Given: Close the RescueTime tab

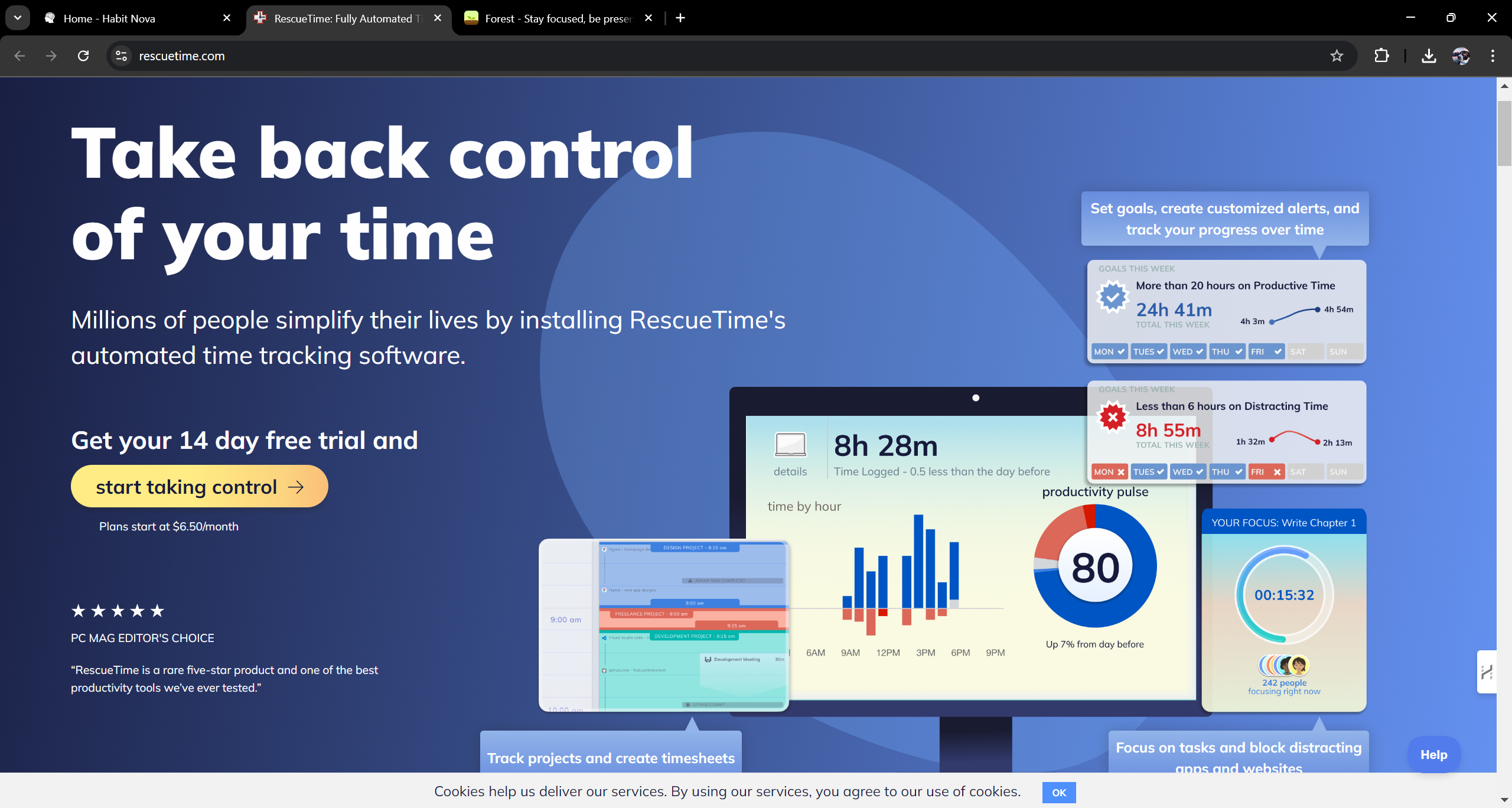Looking at the screenshot, I should [438, 18].
